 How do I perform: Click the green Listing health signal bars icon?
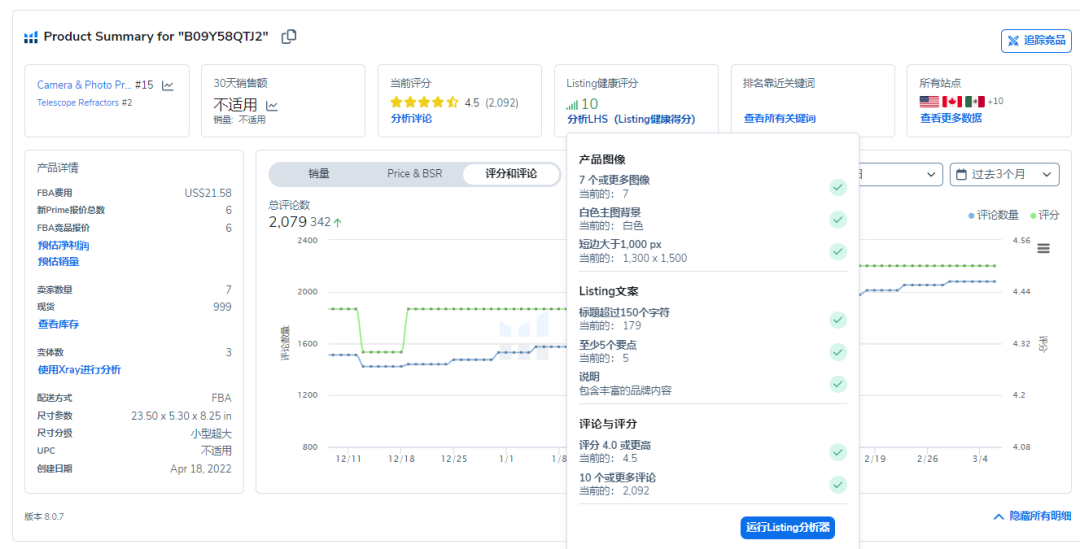(572, 104)
